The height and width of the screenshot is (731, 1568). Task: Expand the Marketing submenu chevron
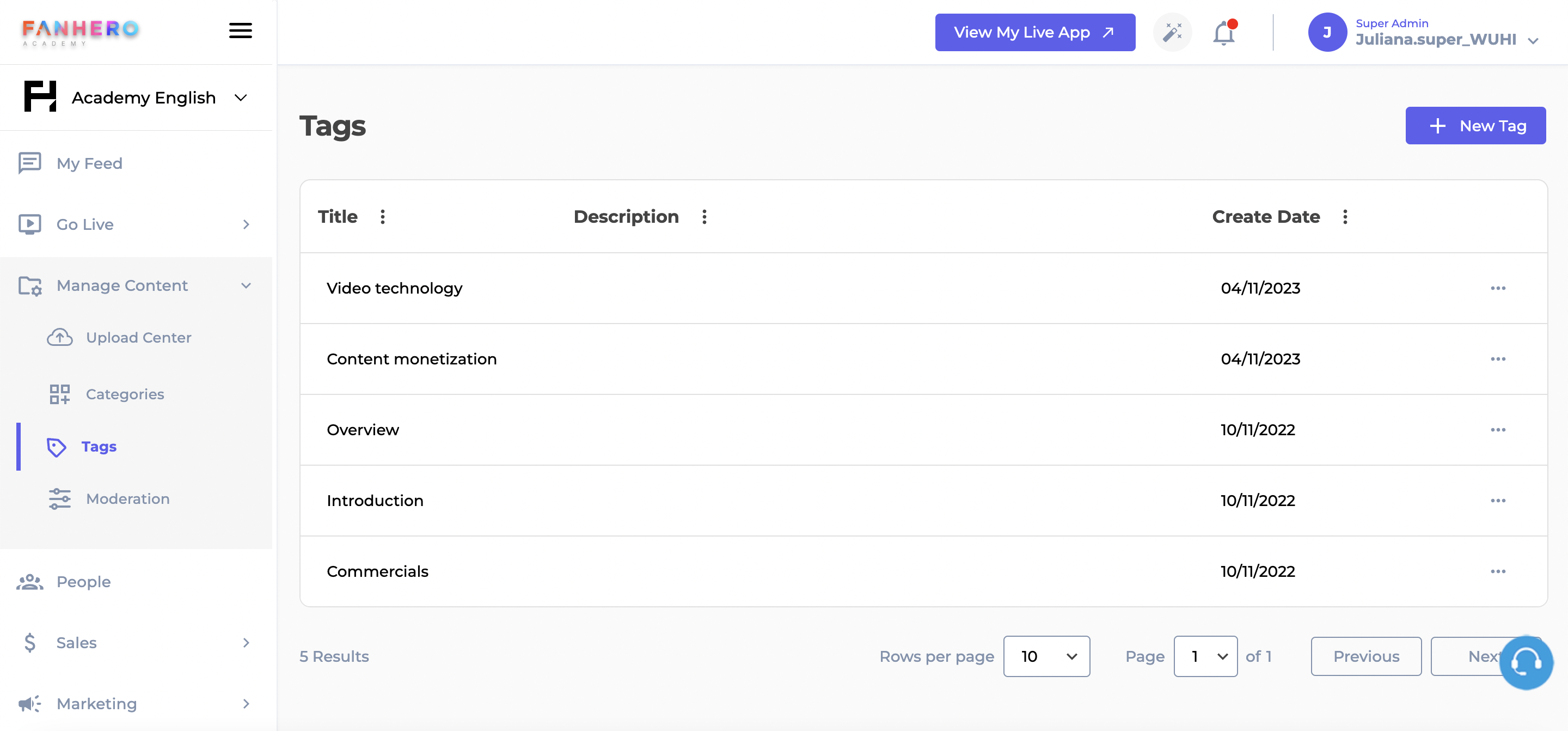coord(246,703)
